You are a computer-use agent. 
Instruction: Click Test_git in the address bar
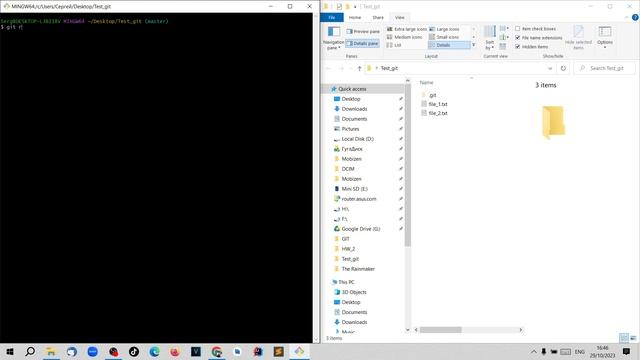point(389,68)
